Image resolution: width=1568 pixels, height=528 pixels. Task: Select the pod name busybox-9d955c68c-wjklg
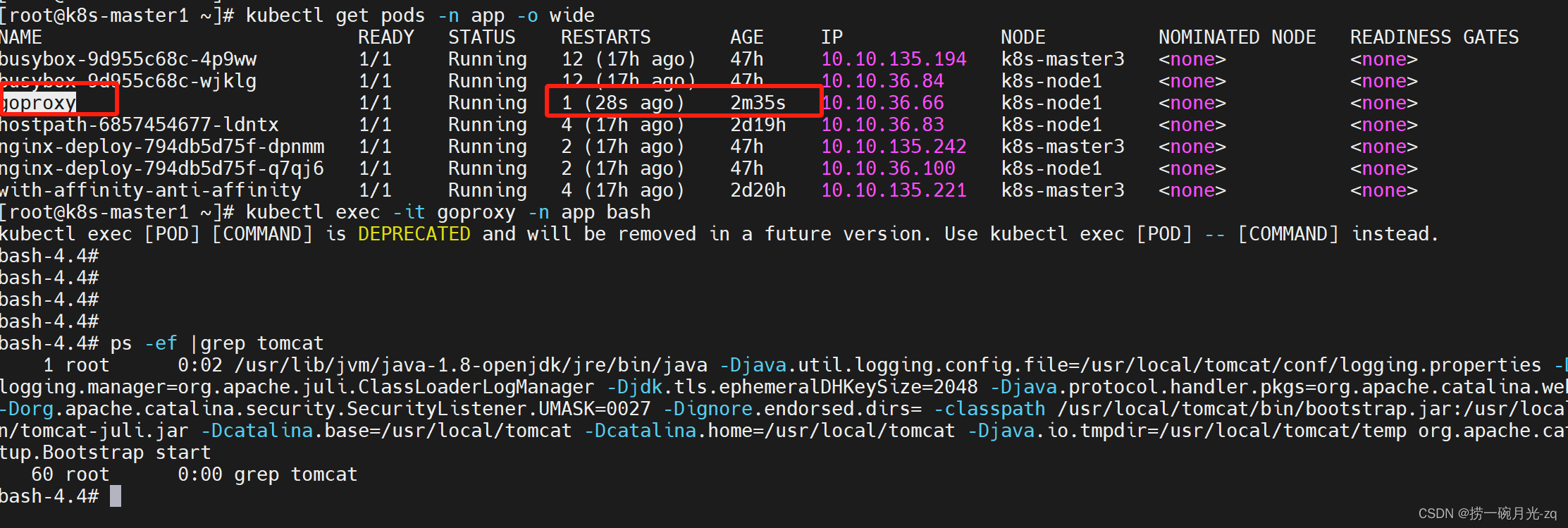tap(128, 81)
